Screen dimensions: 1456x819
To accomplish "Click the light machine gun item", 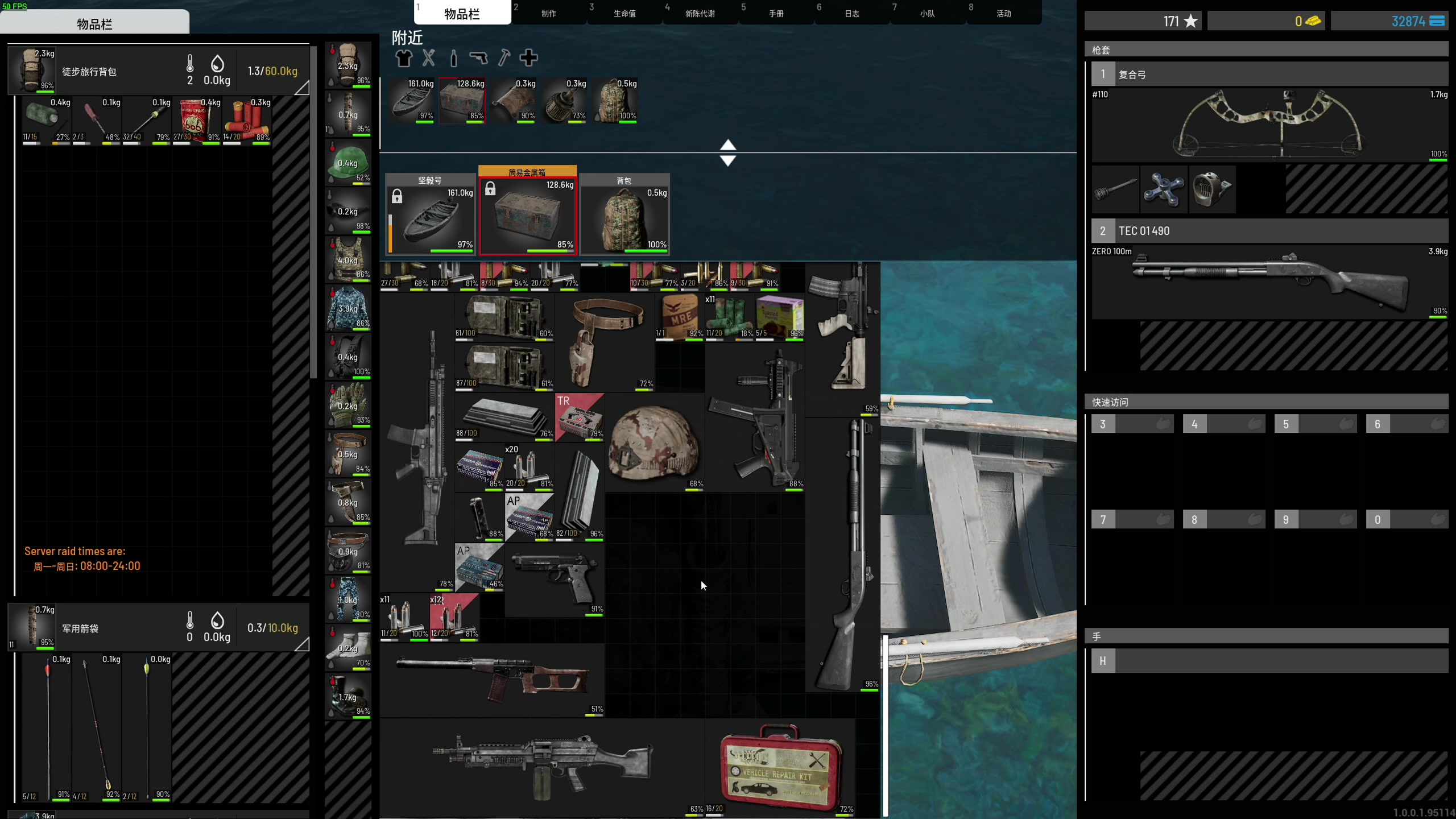I will pyautogui.click(x=542, y=768).
